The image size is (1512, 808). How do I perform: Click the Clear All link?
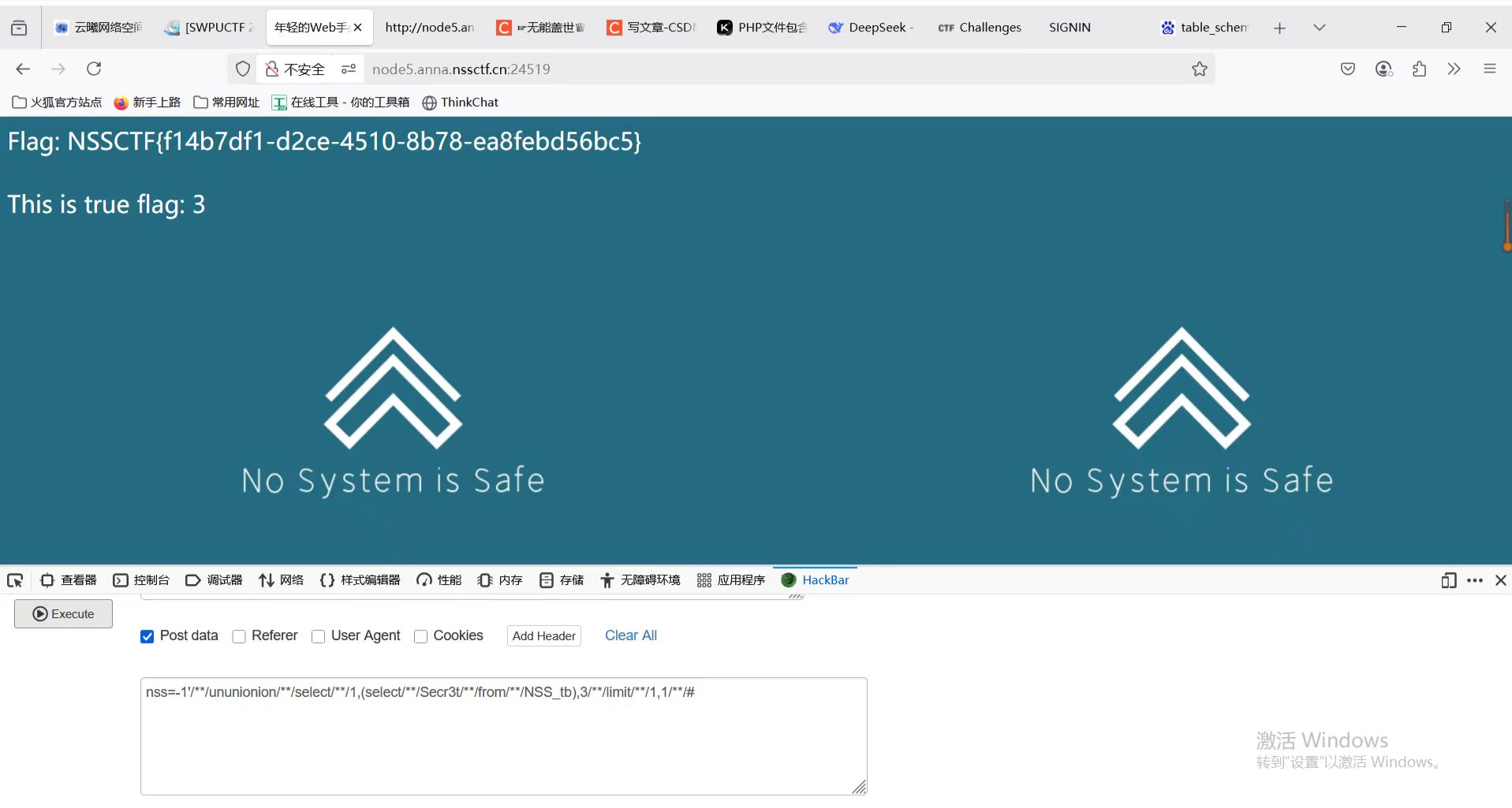[631, 635]
